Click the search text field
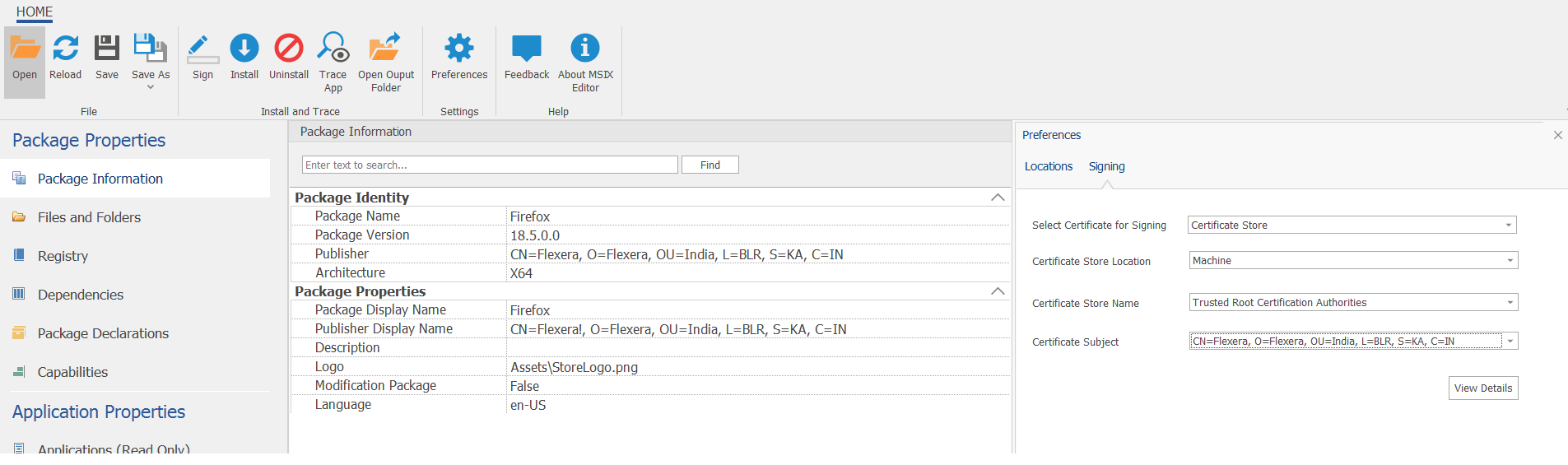 point(490,165)
